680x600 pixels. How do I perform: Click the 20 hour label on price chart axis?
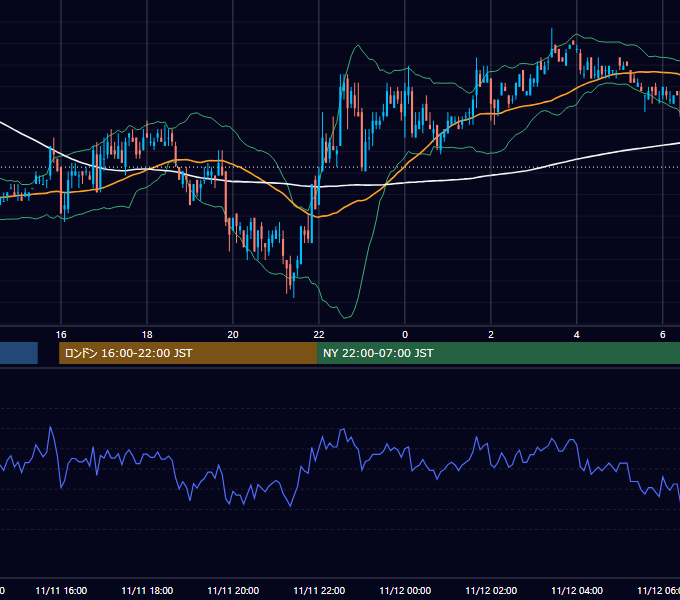point(233,334)
